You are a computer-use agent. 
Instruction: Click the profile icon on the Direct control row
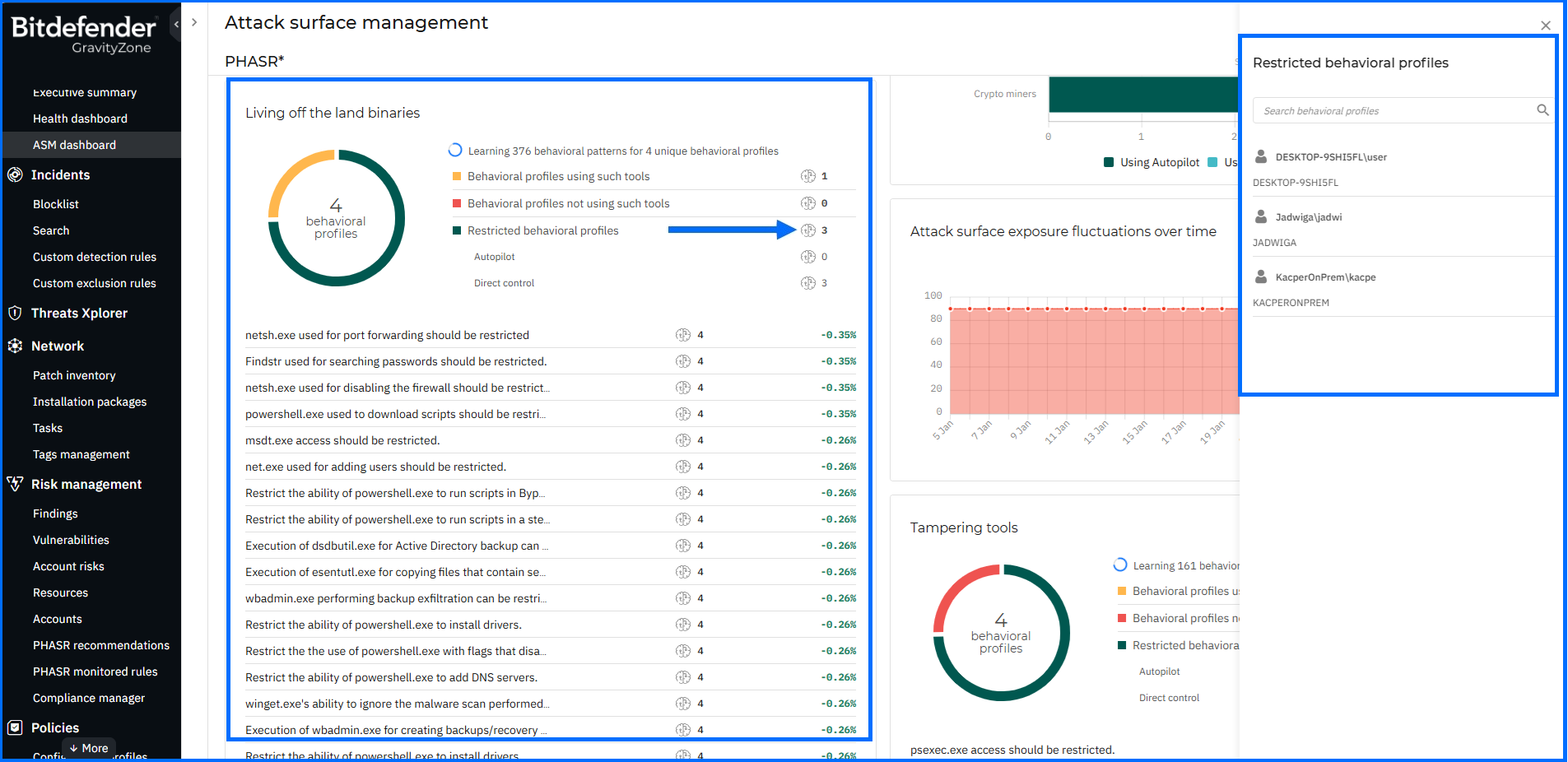click(808, 283)
